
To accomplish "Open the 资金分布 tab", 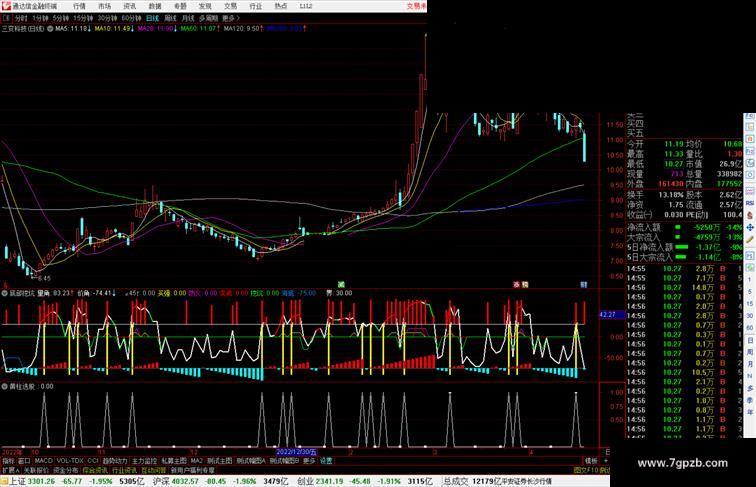I will [66, 470].
